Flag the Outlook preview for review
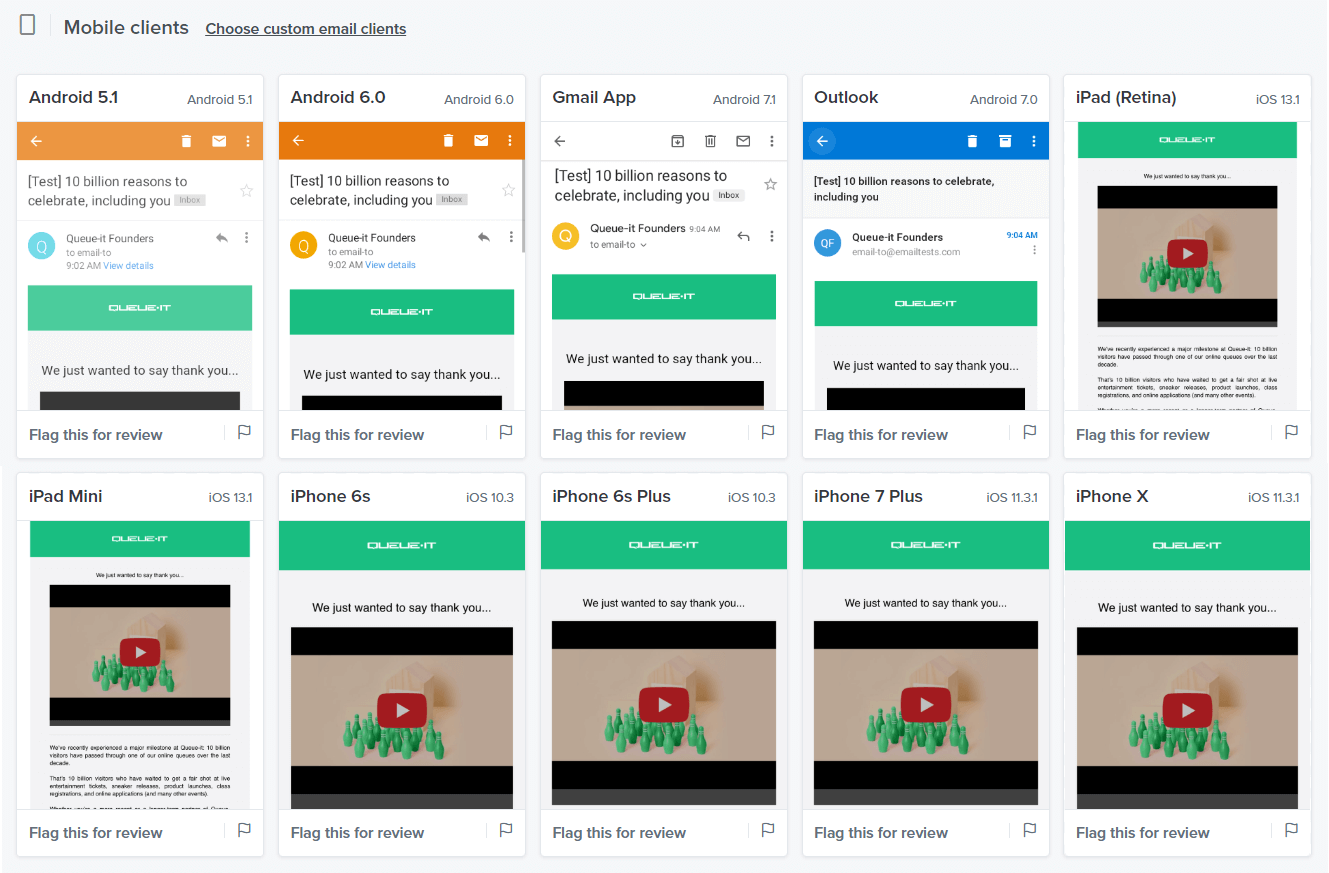The height and width of the screenshot is (873, 1329). click(1030, 432)
